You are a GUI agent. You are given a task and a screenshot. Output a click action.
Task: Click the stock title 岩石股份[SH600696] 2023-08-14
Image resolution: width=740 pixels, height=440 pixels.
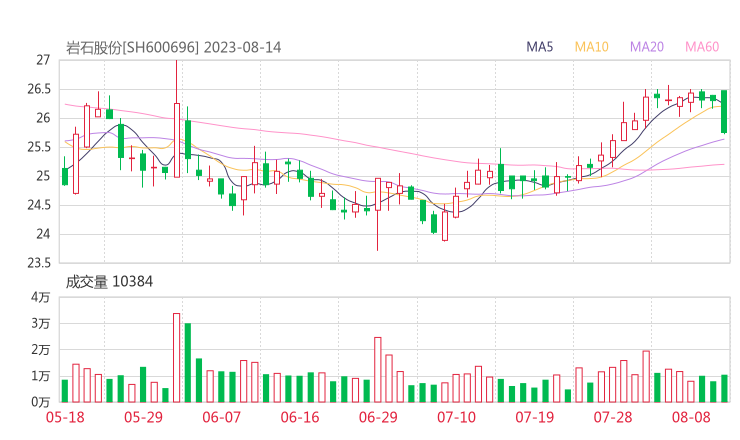[x=173, y=47]
